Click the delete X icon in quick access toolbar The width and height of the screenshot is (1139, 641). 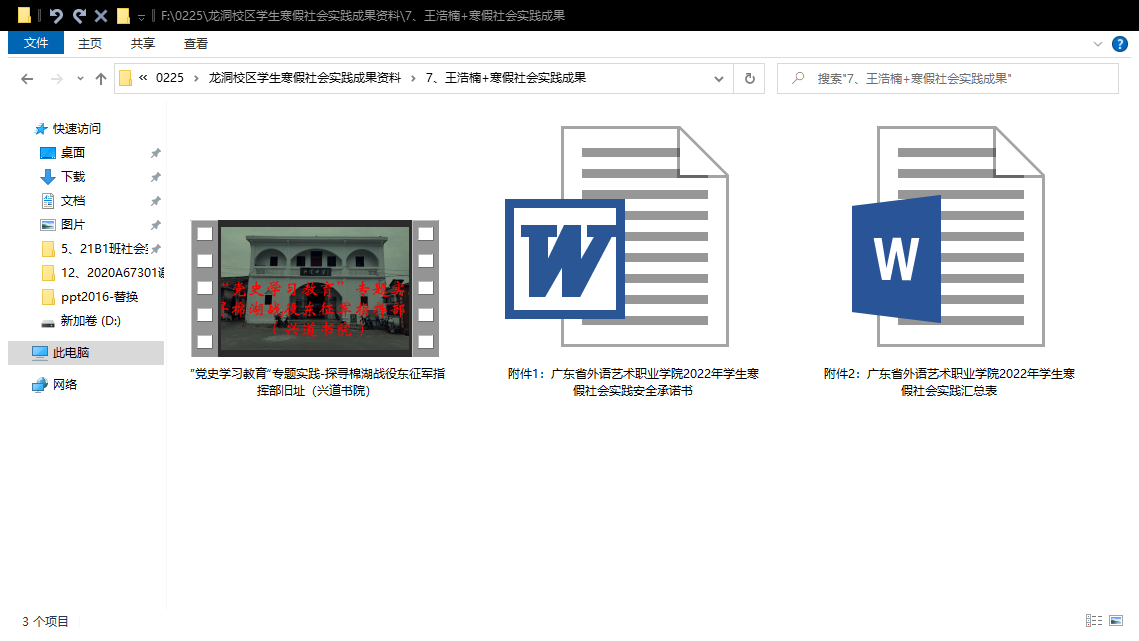point(100,16)
